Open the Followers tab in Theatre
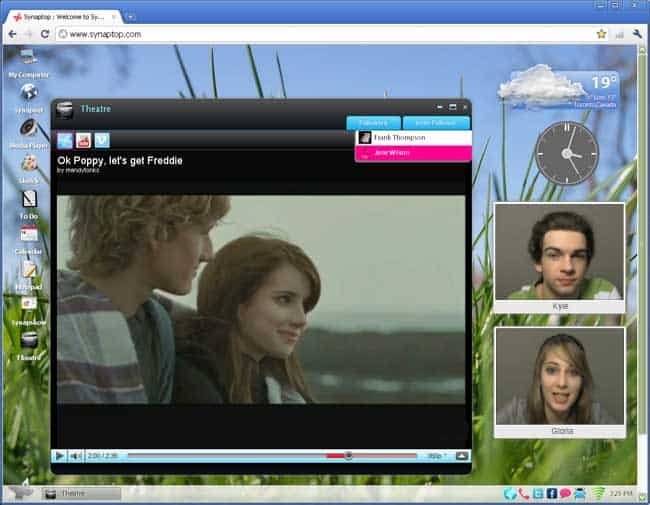 click(374, 123)
